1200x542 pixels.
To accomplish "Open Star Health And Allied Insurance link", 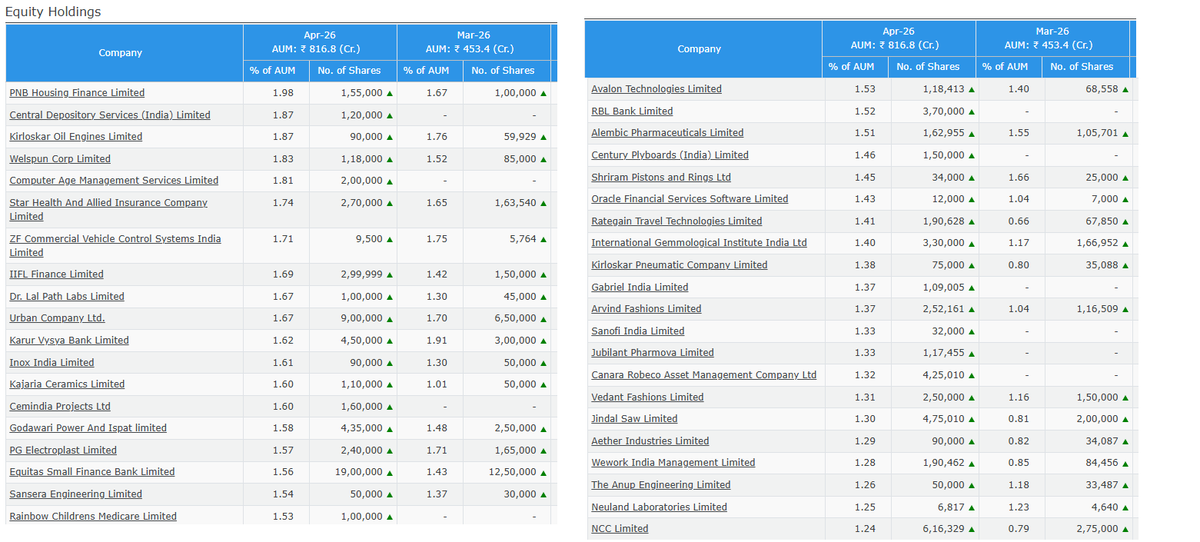I will (108, 209).
